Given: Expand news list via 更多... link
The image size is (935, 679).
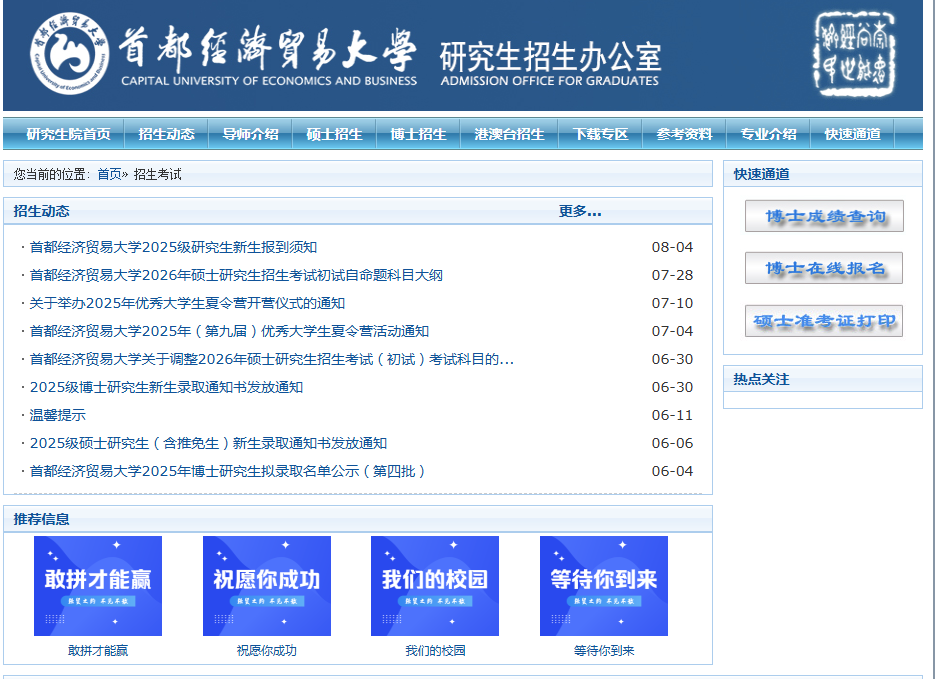Looking at the screenshot, I should (580, 211).
